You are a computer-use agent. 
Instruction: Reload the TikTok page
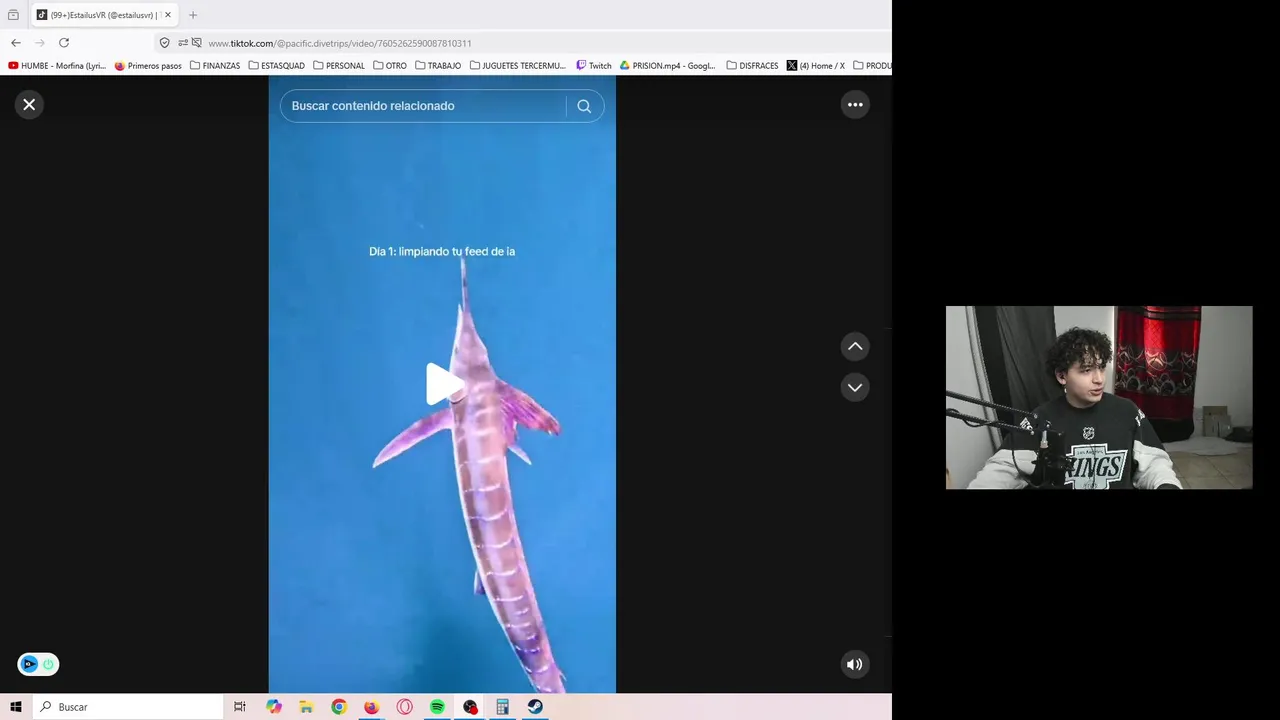[64, 43]
